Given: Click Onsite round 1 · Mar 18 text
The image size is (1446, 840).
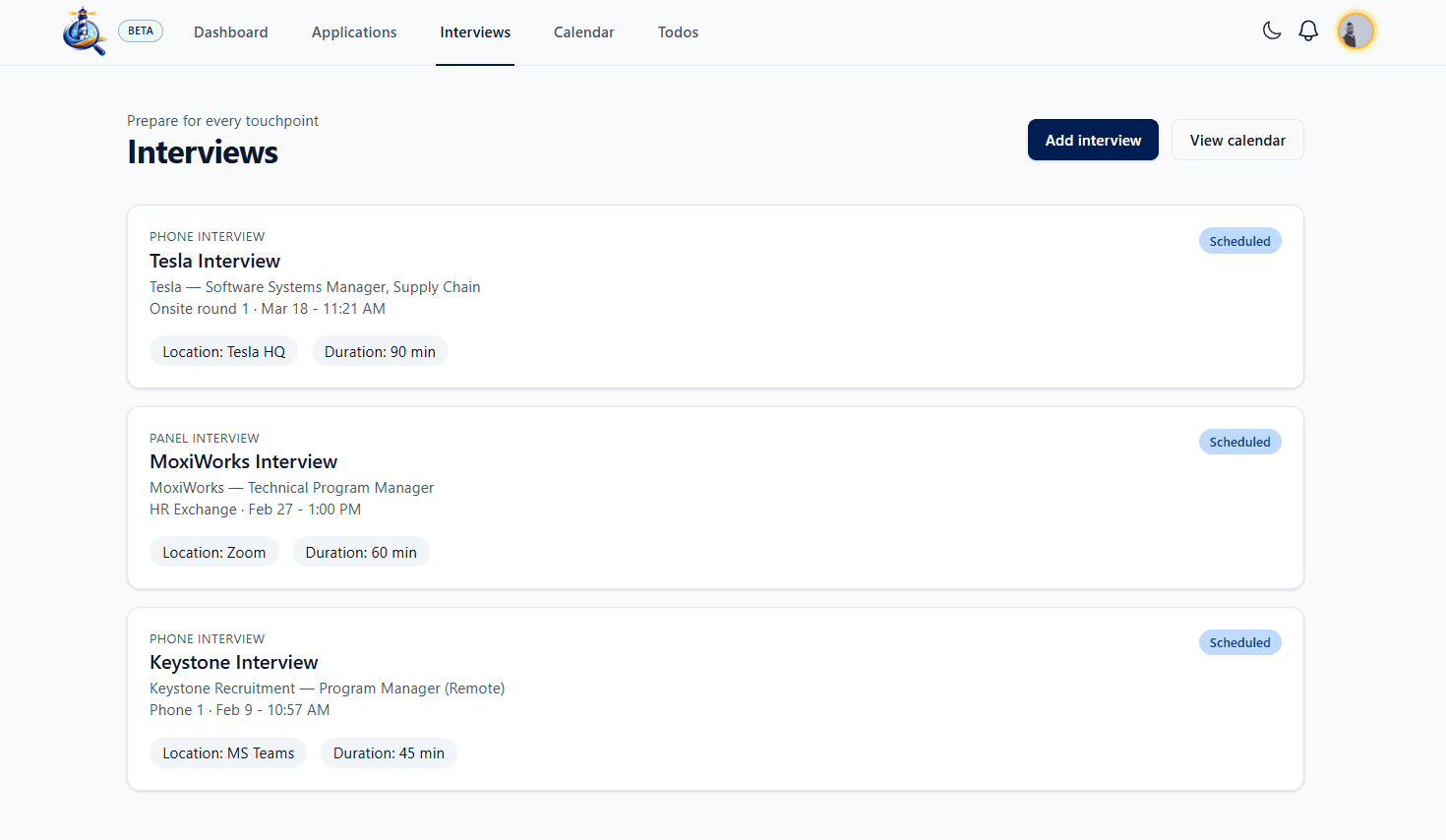Looking at the screenshot, I should tap(268, 309).
